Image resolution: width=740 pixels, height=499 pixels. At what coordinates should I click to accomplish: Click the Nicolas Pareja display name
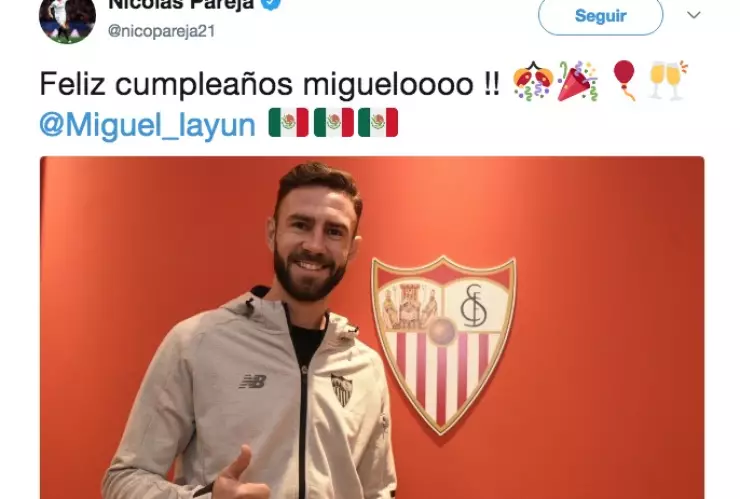pyautogui.click(x=182, y=5)
